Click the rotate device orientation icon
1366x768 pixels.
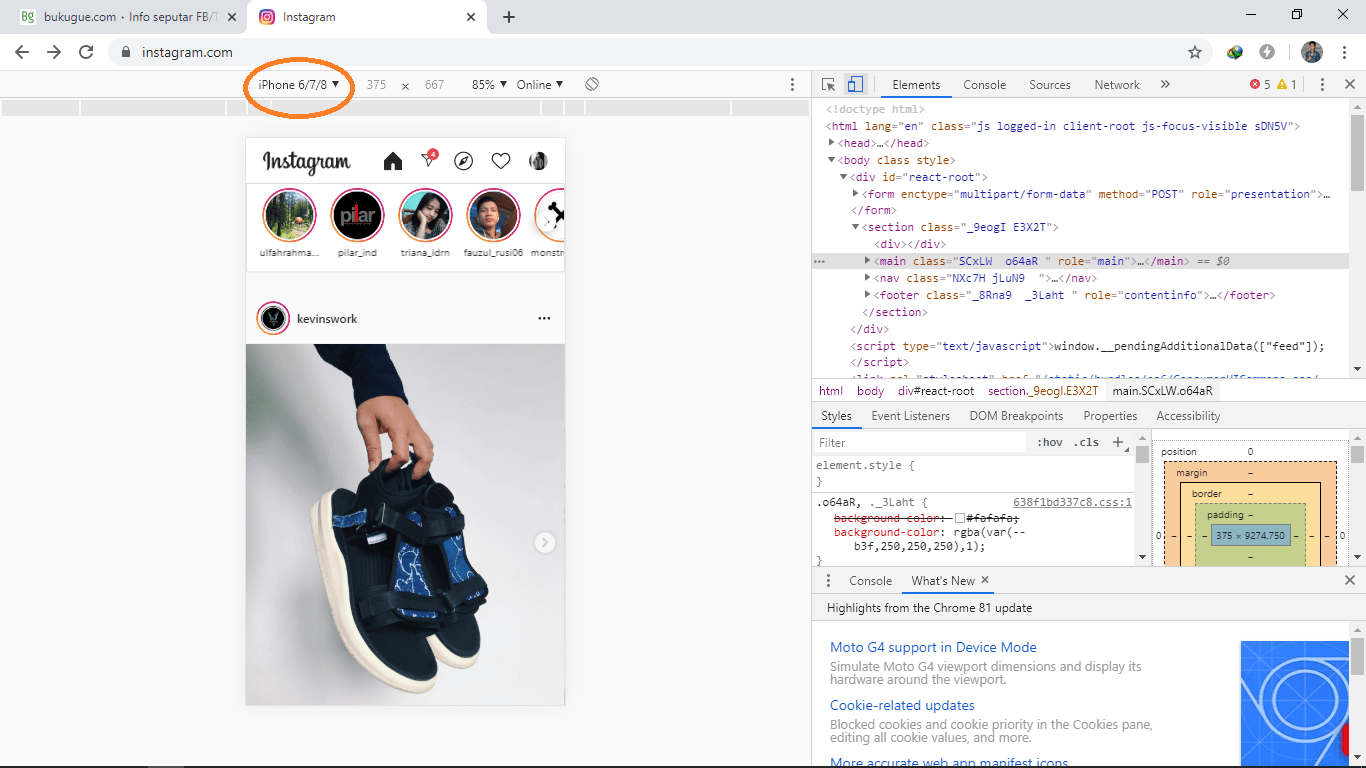click(x=592, y=85)
